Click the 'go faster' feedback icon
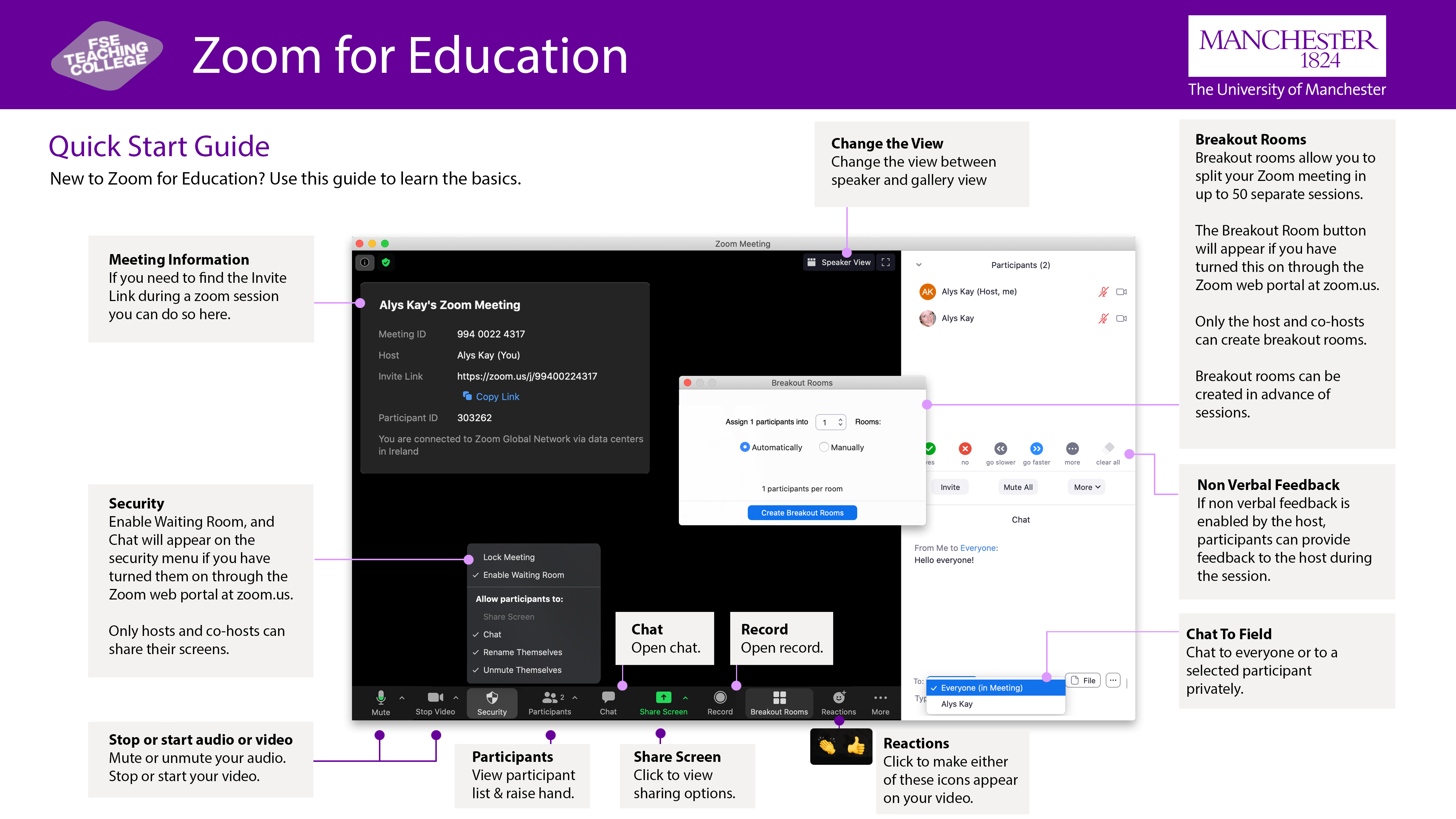1456x819 pixels. pos(1036,449)
